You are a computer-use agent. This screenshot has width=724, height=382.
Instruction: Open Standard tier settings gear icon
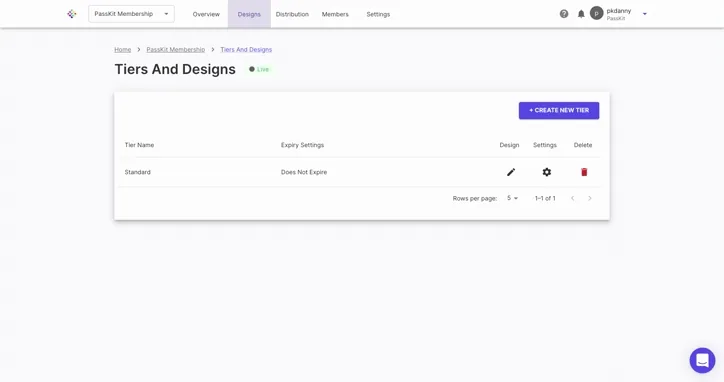pos(547,172)
